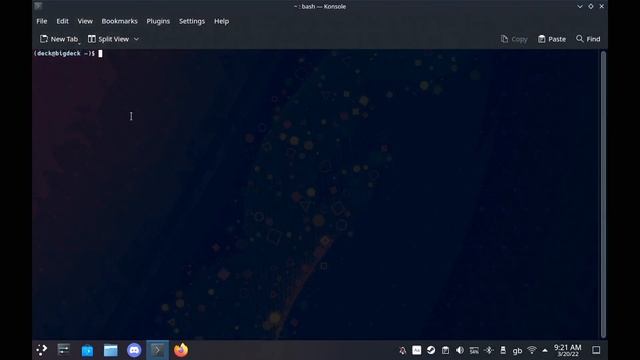Image resolution: width=640 pixels, height=360 pixels.
Task: Open Find in the Konsole toolbar
Action: pyautogui.click(x=588, y=39)
